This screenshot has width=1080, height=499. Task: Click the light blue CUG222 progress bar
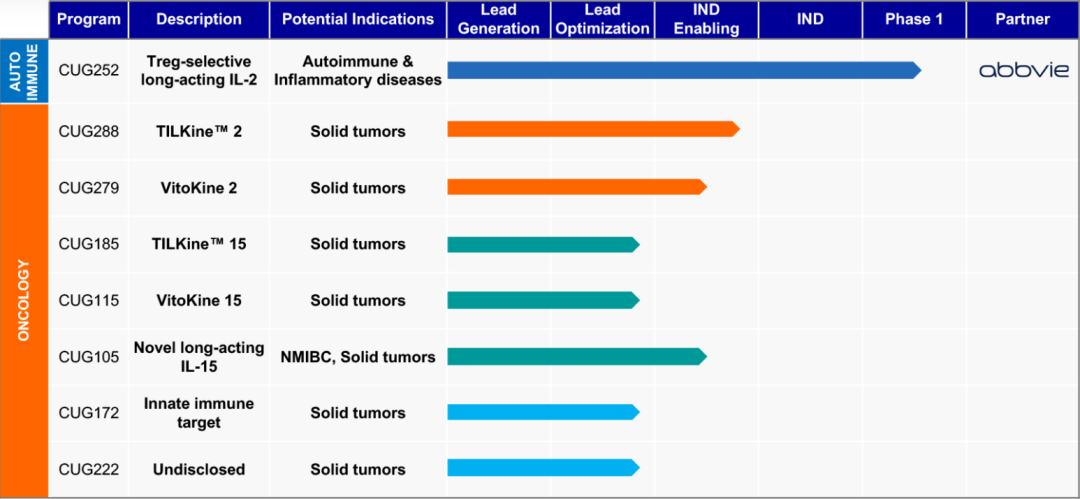[x=541, y=468]
